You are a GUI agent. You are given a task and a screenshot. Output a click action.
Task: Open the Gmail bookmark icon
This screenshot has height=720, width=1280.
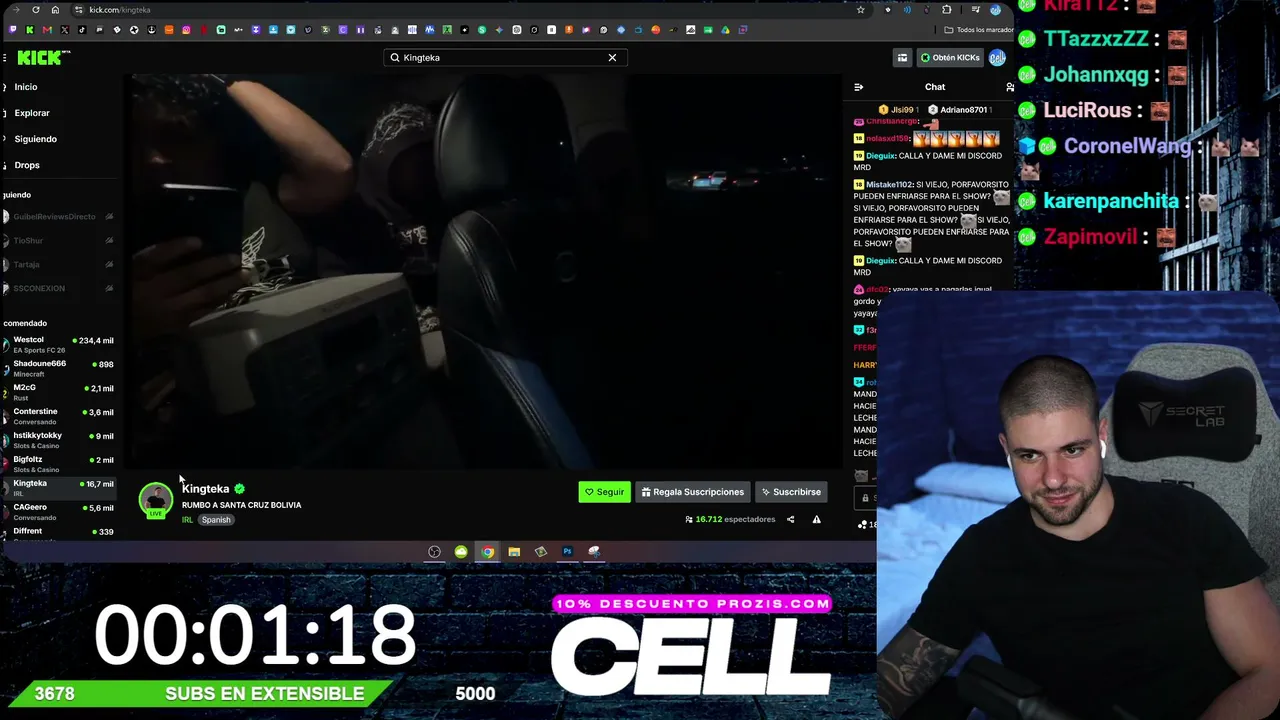(47, 30)
